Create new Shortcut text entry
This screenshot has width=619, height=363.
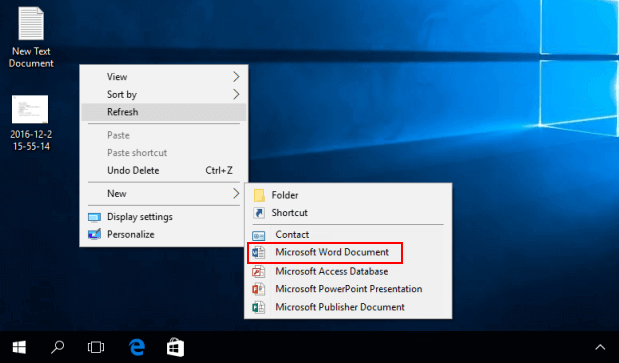pyautogui.click(x=289, y=213)
